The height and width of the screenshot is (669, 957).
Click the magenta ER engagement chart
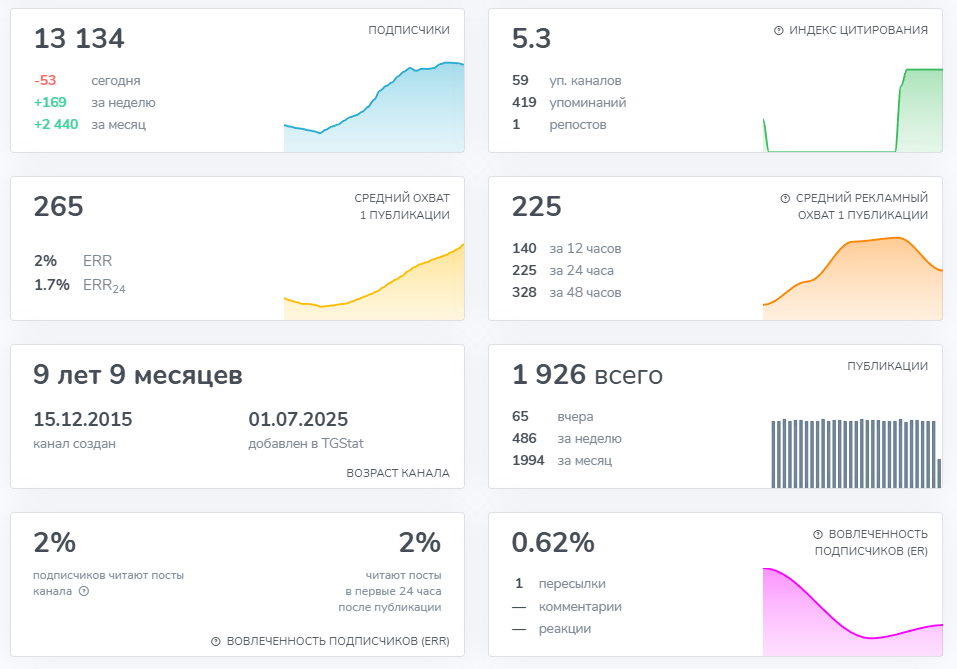click(853, 612)
